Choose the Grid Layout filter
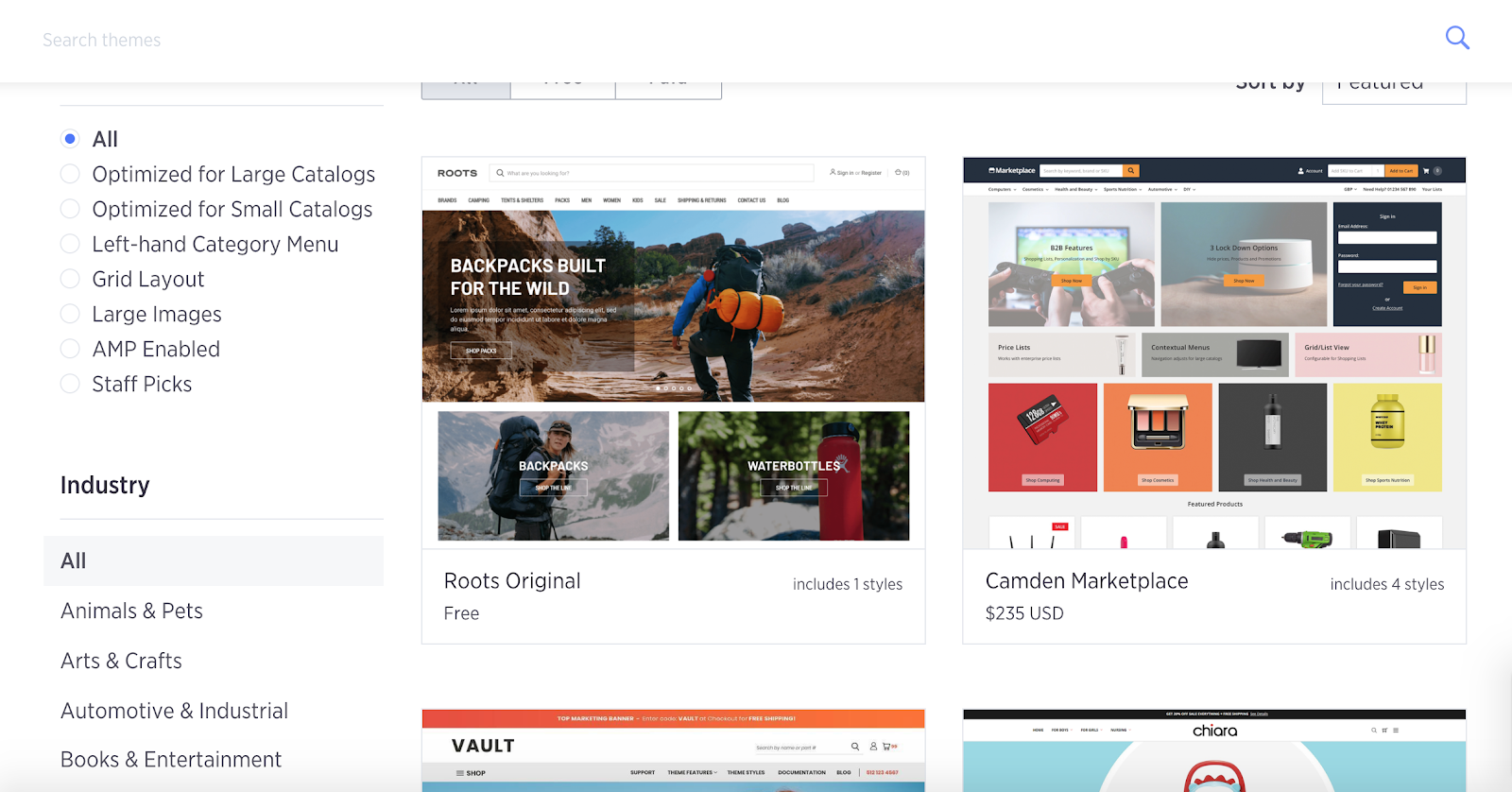 tap(70, 279)
